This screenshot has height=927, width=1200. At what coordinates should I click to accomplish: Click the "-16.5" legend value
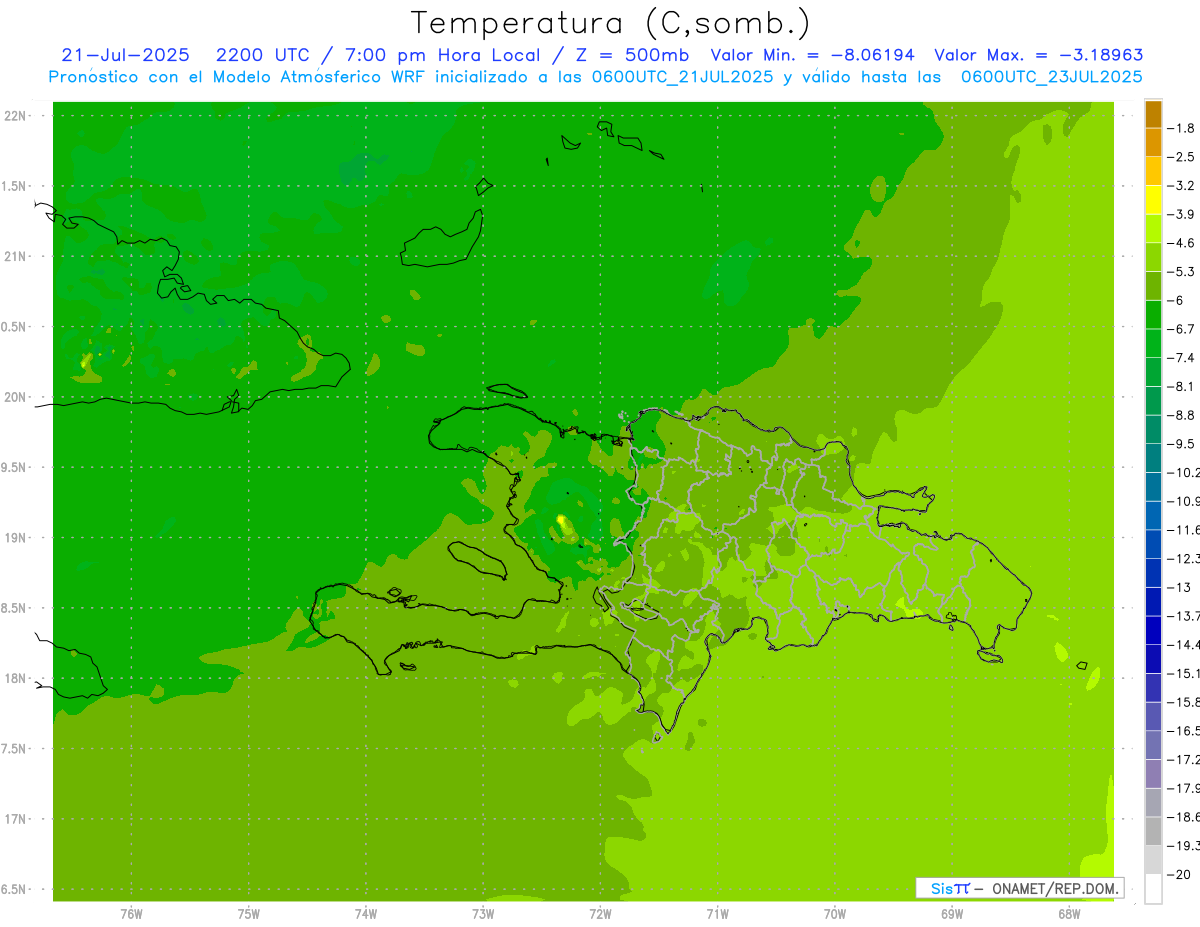[1184, 731]
